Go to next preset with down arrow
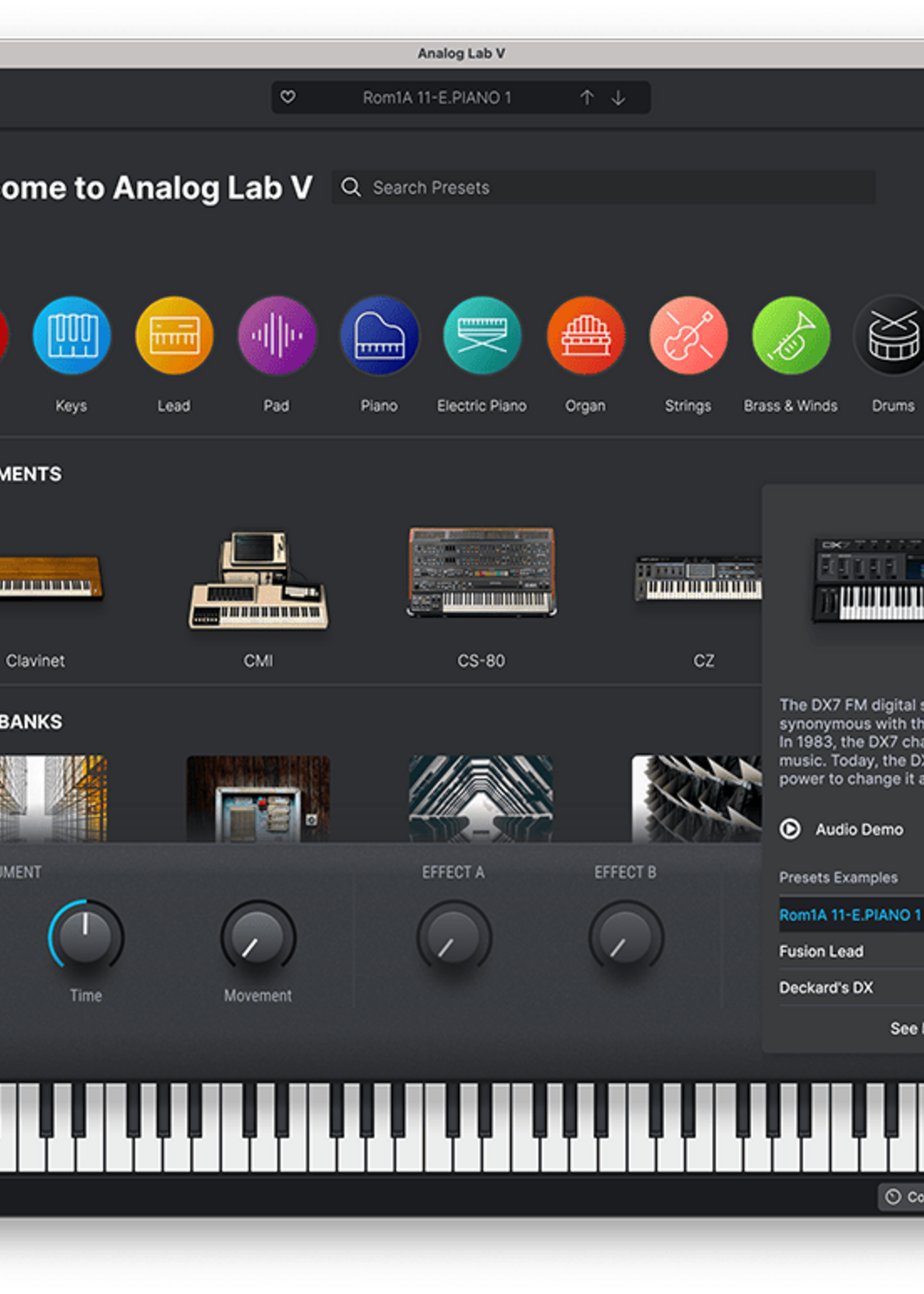924x1294 pixels. tap(619, 98)
